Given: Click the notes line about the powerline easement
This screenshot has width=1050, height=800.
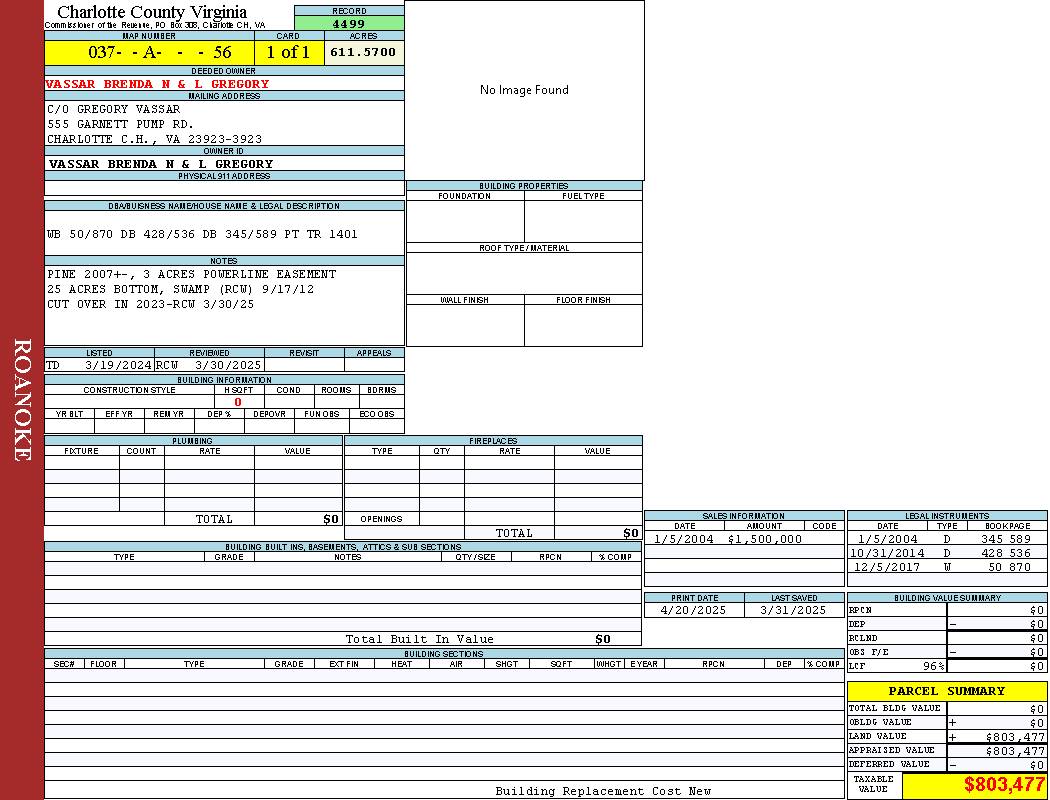Looking at the screenshot, I should point(192,274).
